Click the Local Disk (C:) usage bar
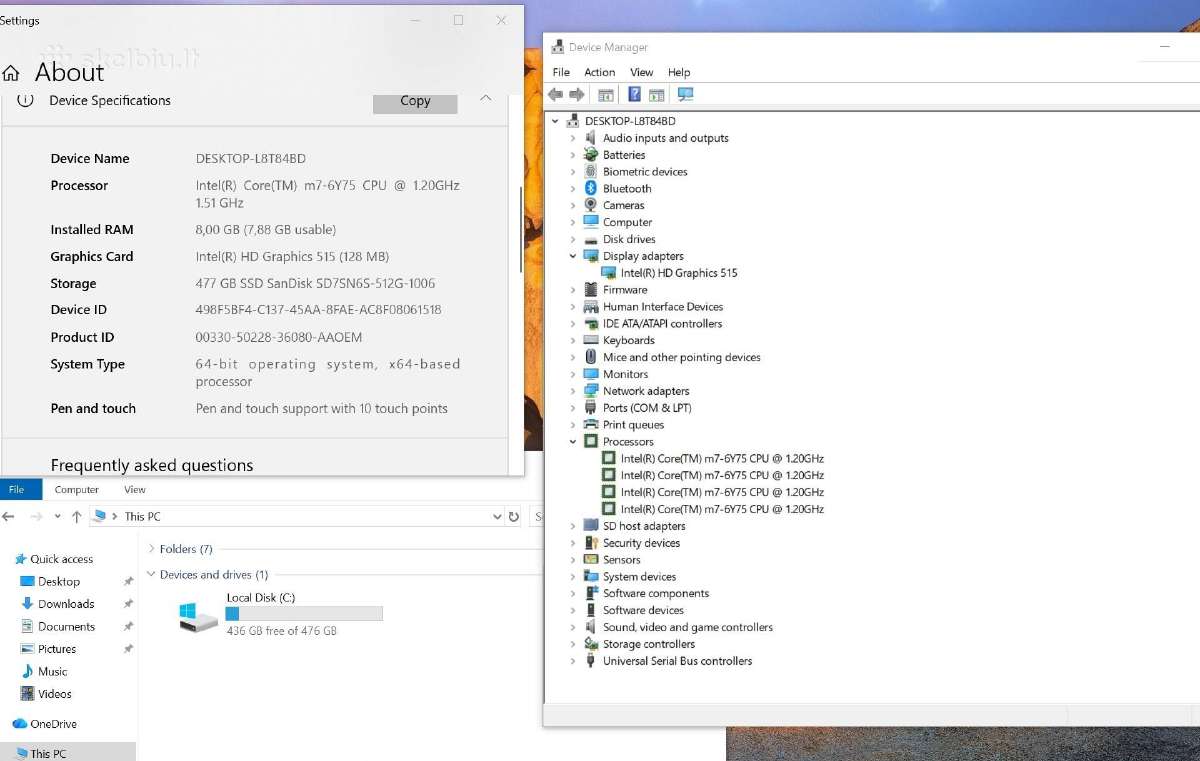 click(304, 613)
